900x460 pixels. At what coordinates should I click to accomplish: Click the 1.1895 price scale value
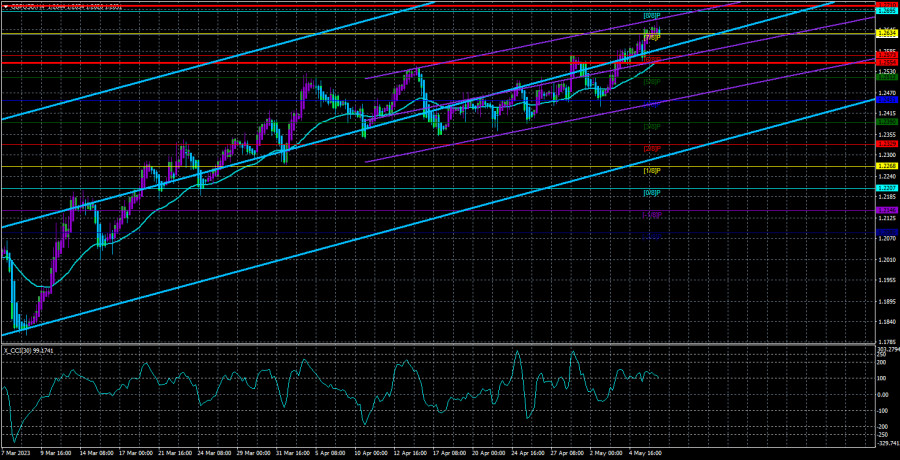tap(887, 302)
